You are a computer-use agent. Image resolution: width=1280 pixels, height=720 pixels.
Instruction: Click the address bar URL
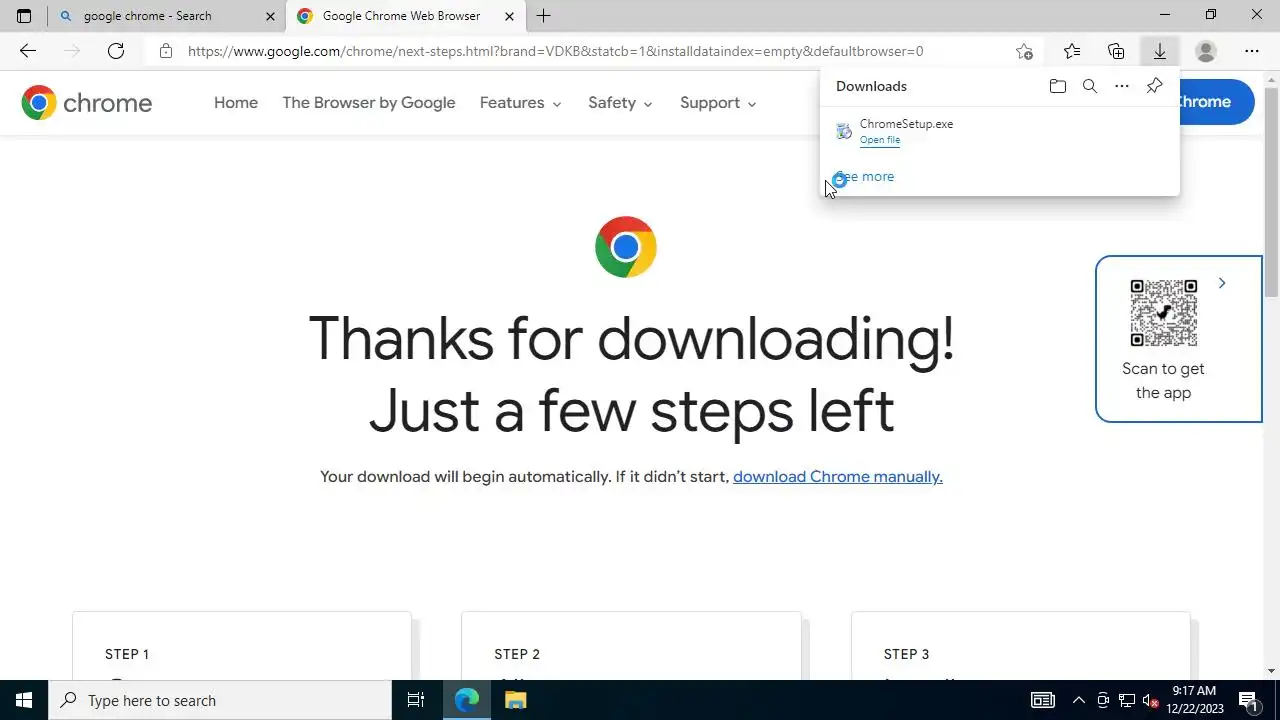[x=555, y=51]
